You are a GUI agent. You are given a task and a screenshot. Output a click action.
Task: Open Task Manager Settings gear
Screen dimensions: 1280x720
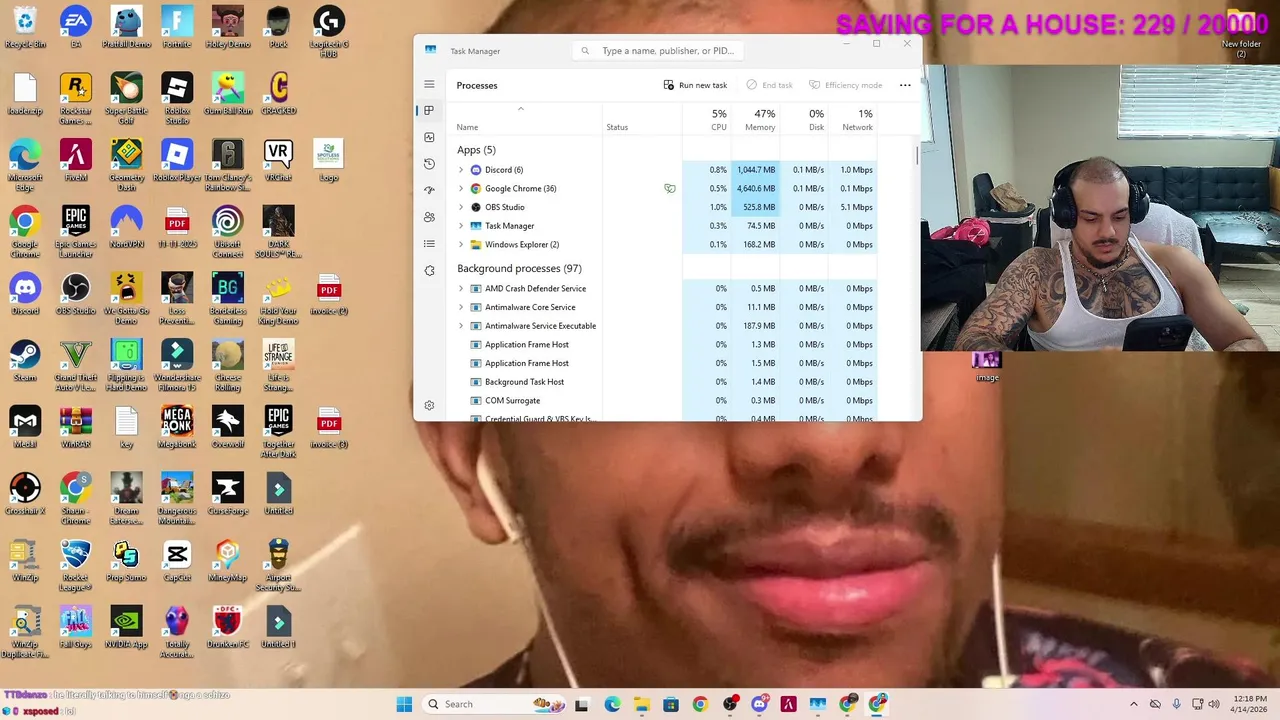pyautogui.click(x=429, y=405)
